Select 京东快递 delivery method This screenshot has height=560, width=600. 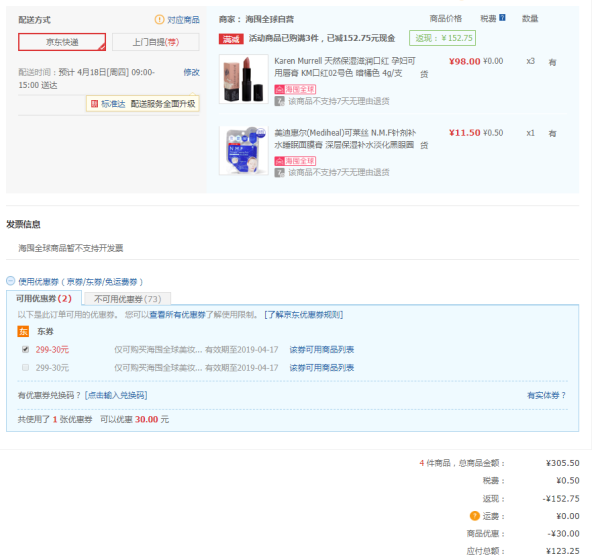point(62,42)
